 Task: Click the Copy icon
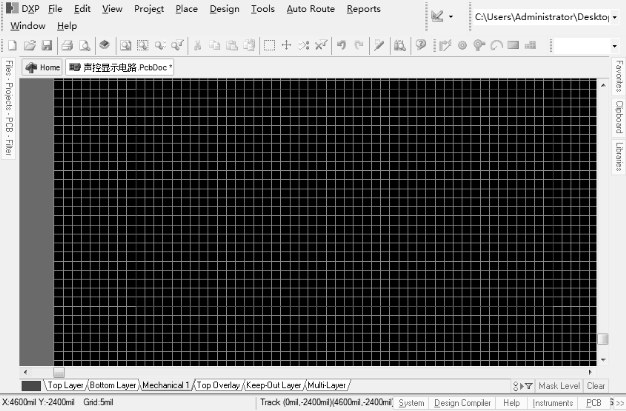pyautogui.click(x=214, y=45)
